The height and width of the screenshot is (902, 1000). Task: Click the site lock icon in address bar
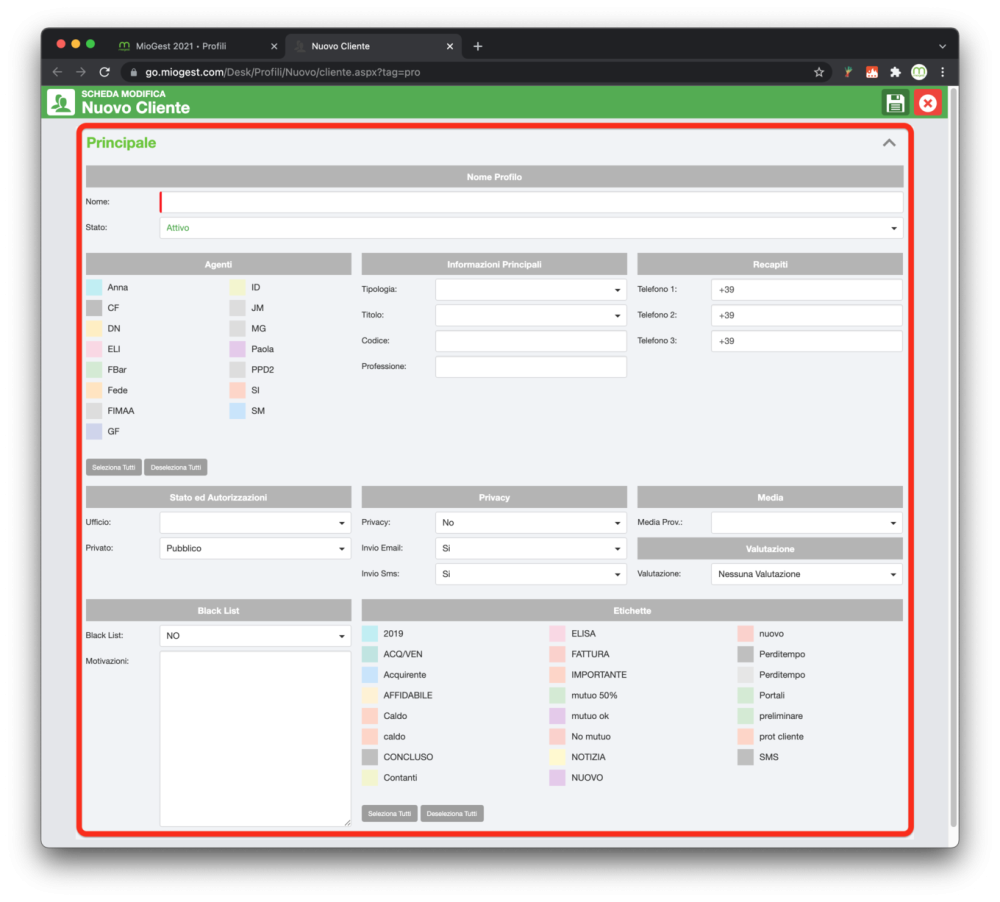[x=133, y=72]
